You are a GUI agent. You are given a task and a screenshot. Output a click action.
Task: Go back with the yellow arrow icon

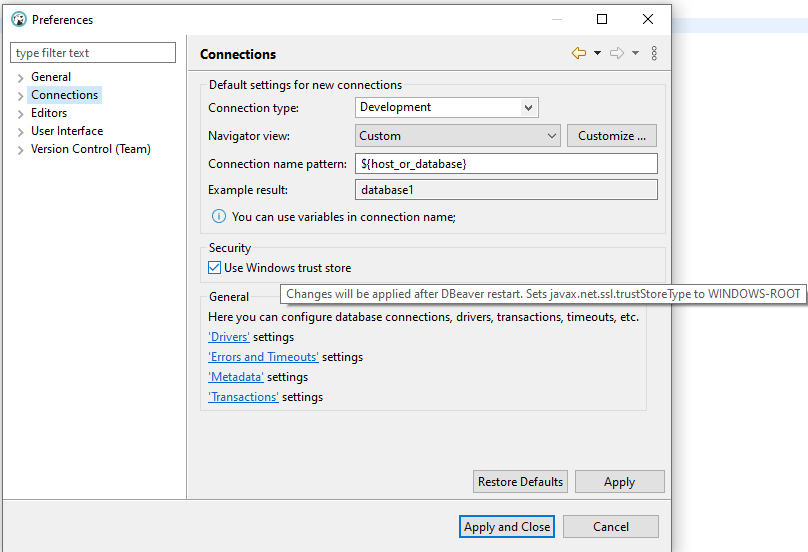pos(579,53)
